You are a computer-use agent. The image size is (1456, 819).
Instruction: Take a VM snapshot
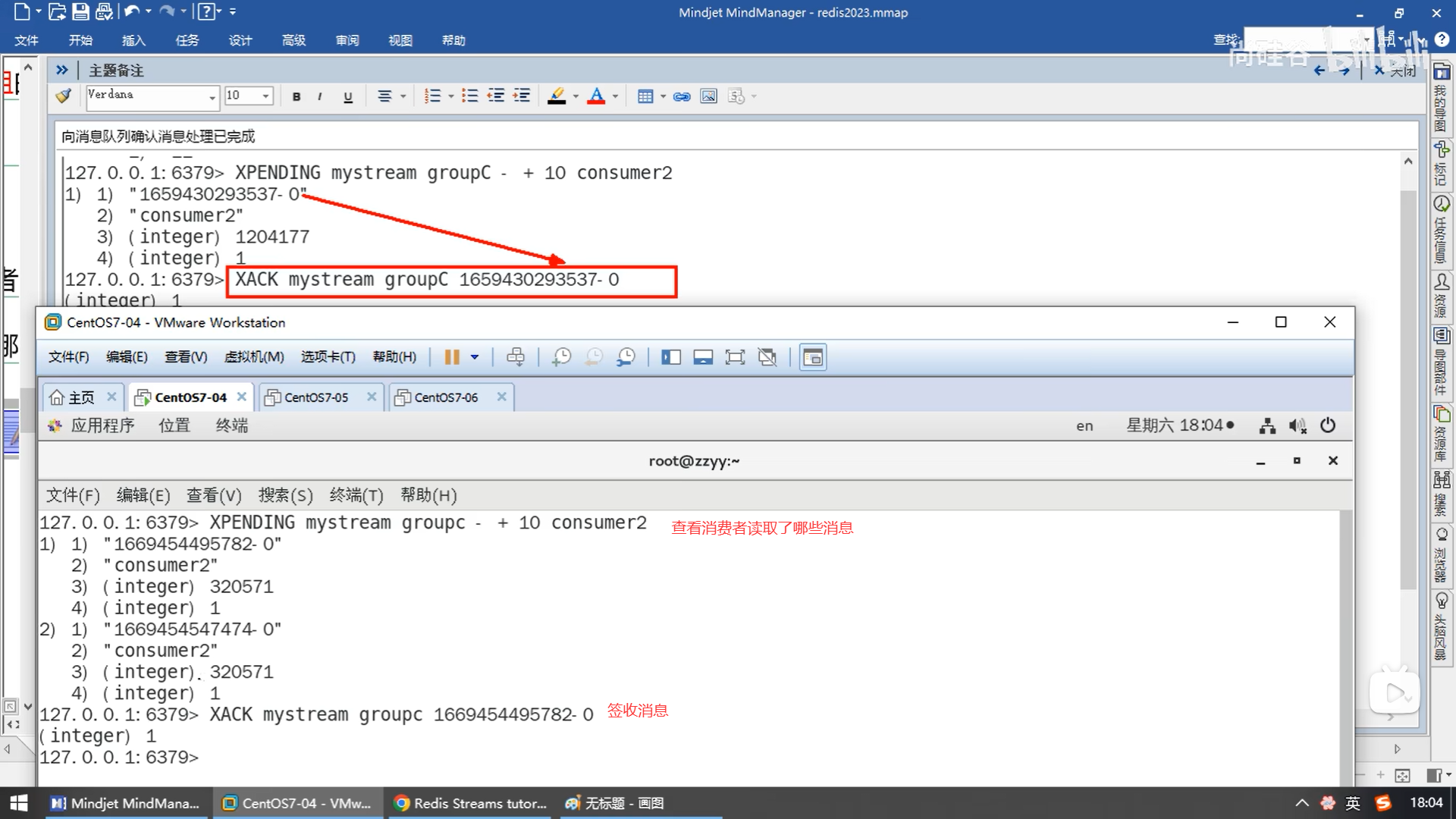point(561,357)
